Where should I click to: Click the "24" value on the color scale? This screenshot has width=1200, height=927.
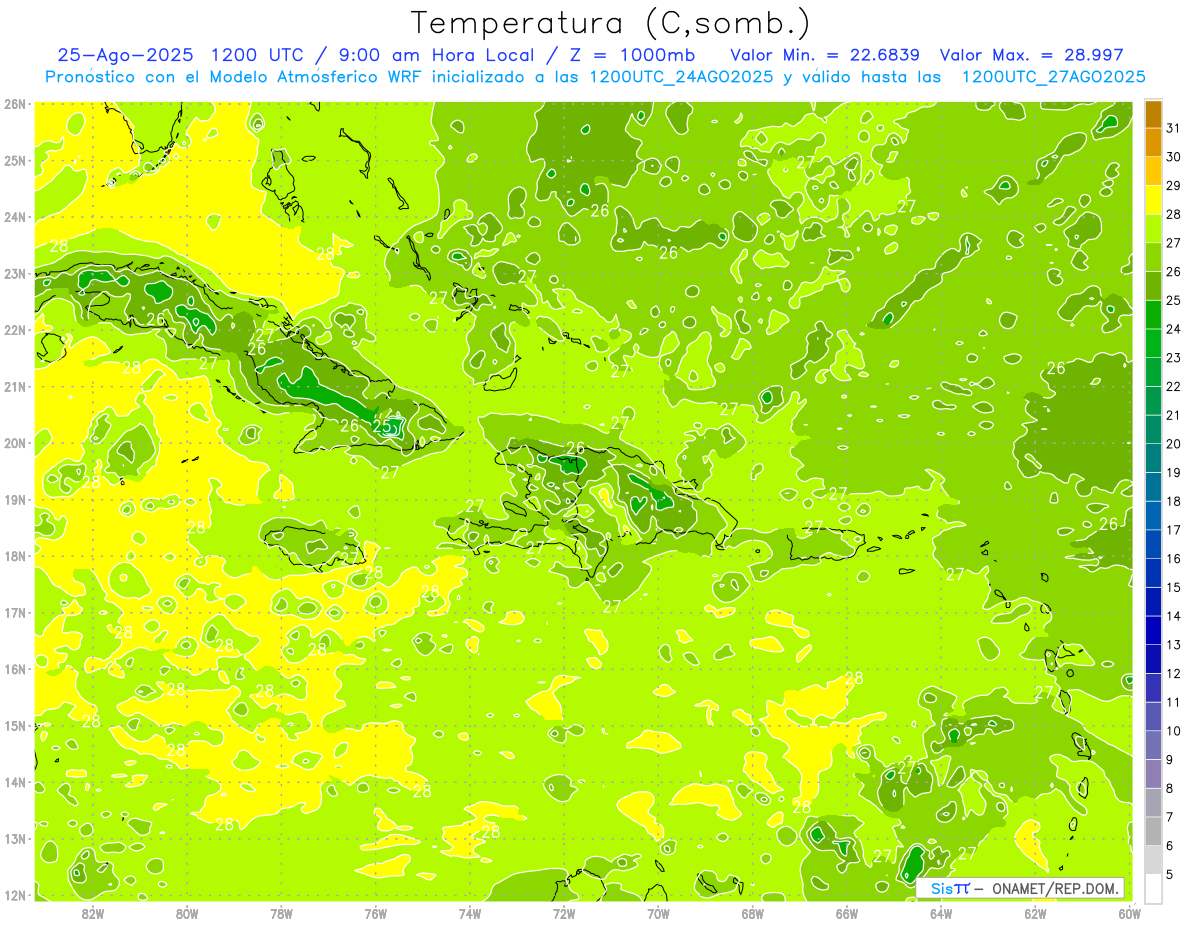point(1174,329)
